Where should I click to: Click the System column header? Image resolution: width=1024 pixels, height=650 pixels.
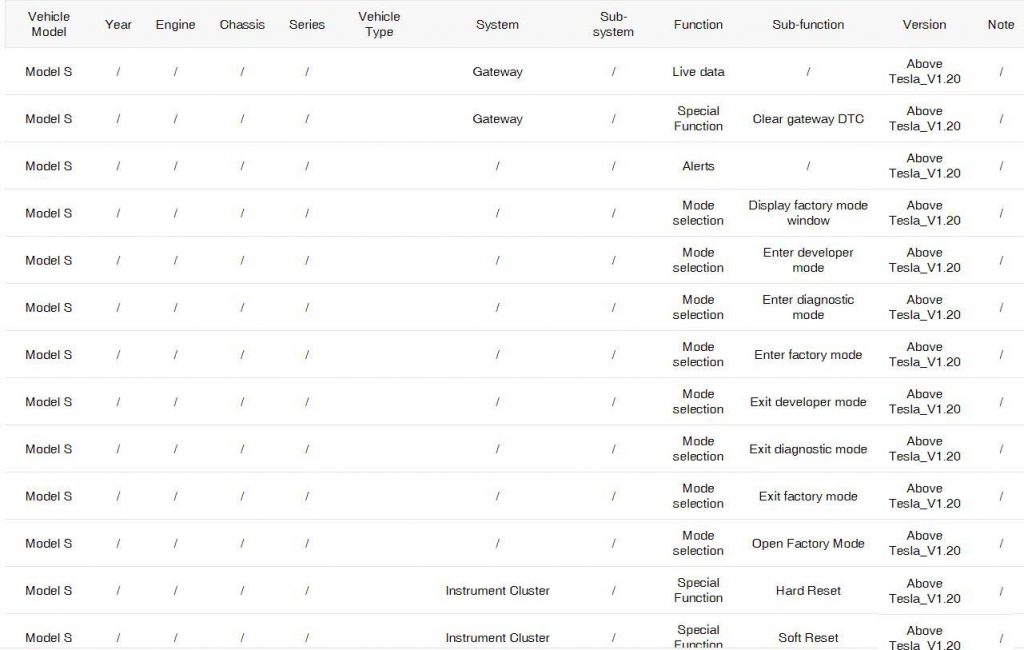[497, 24]
